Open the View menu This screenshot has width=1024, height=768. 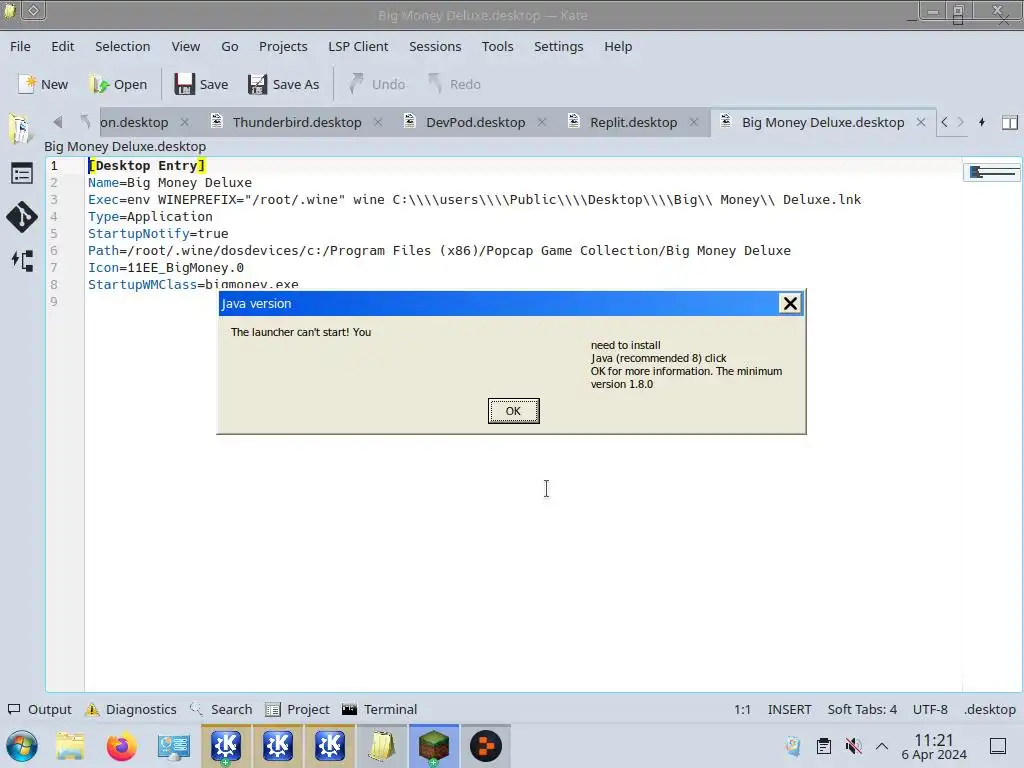coord(185,46)
